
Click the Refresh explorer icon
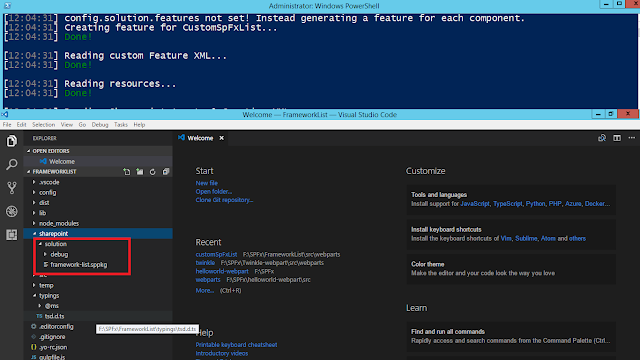pyautogui.click(x=153, y=172)
